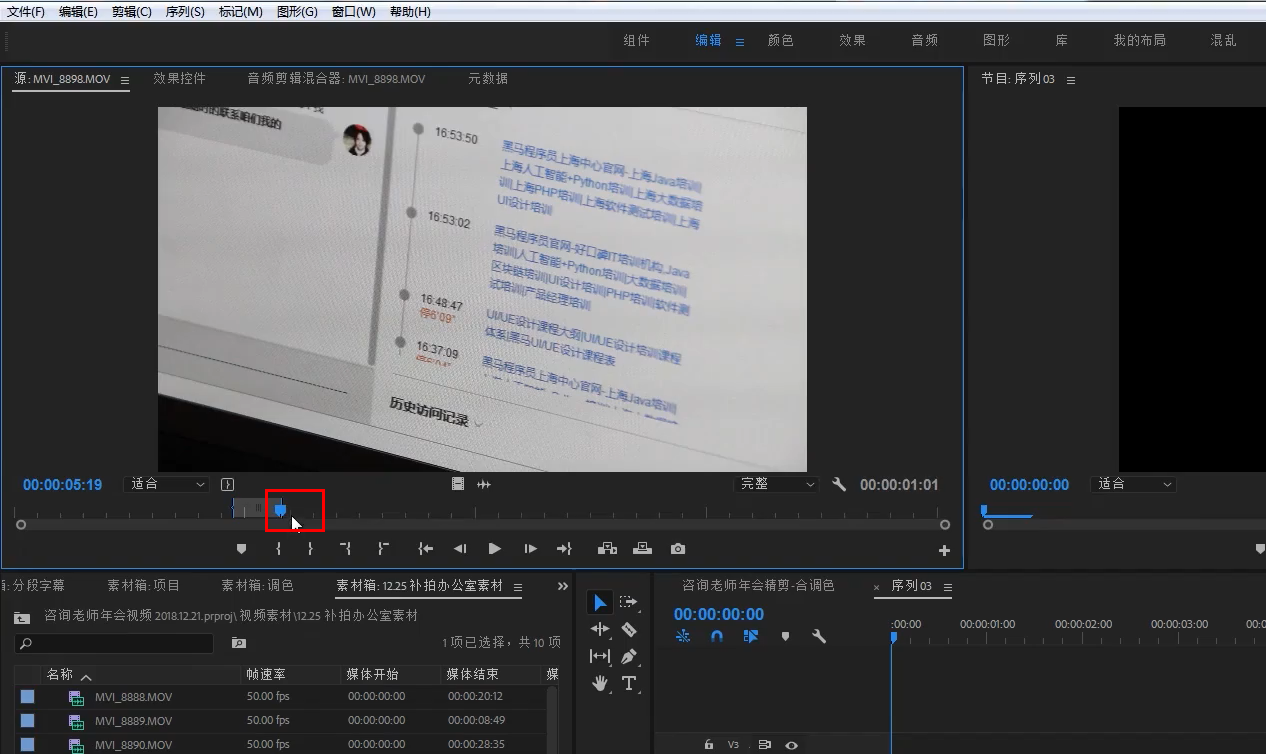
Task: Toggle Linked Selection in the timeline
Action: [x=750, y=635]
